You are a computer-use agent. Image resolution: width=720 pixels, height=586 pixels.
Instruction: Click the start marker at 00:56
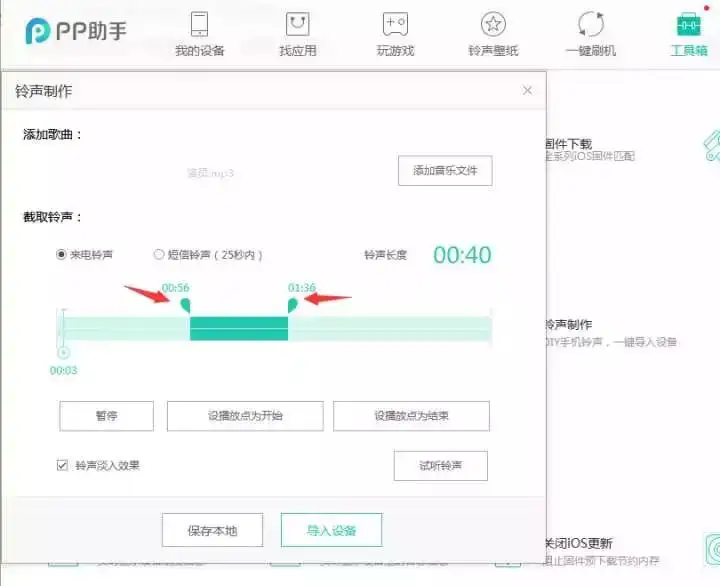click(x=186, y=305)
